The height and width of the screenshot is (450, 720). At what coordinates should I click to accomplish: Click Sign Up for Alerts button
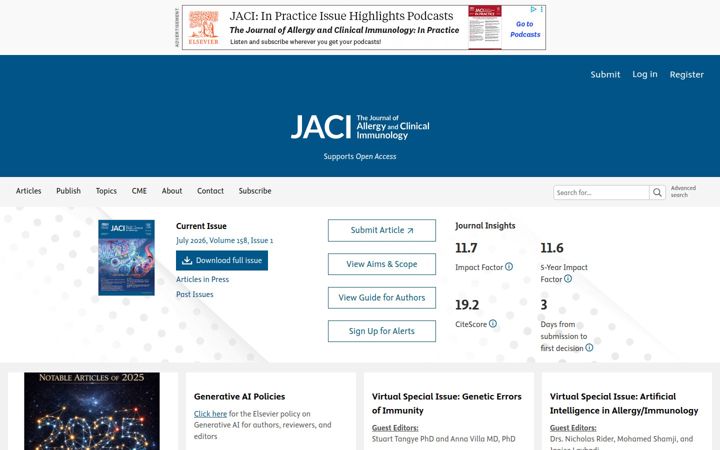[382, 331]
